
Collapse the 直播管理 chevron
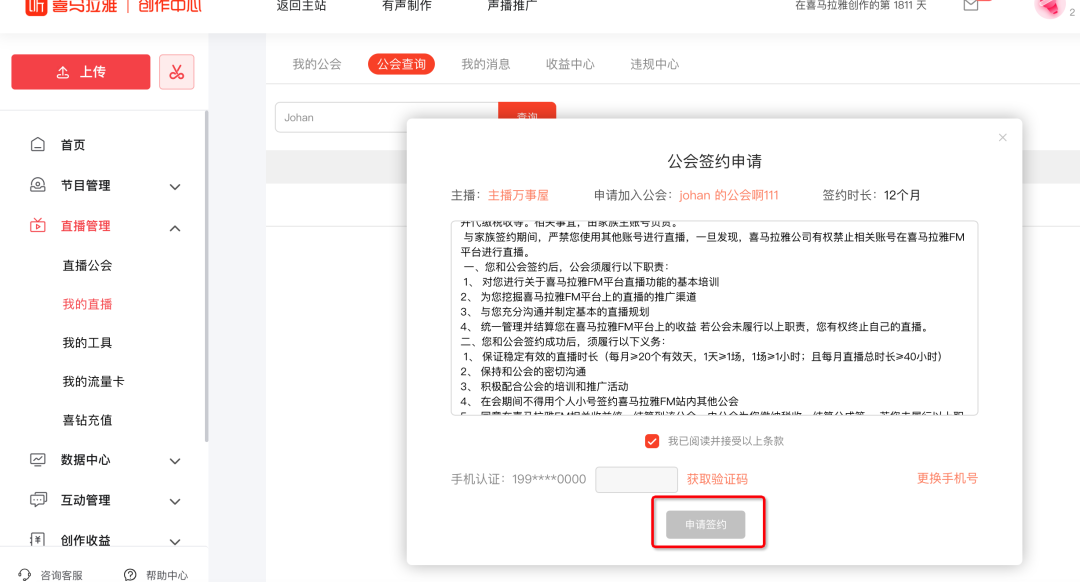tap(175, 228)
